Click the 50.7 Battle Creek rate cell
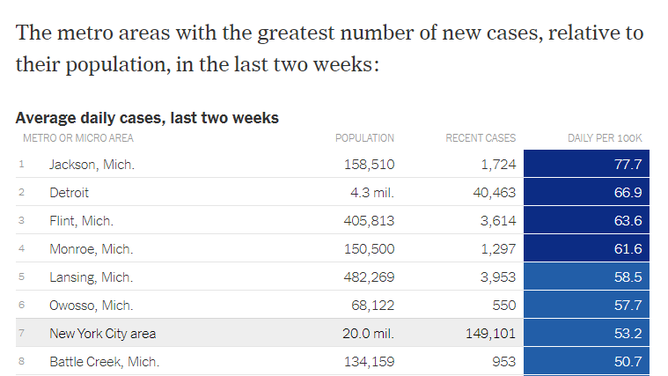 point(587,361)
